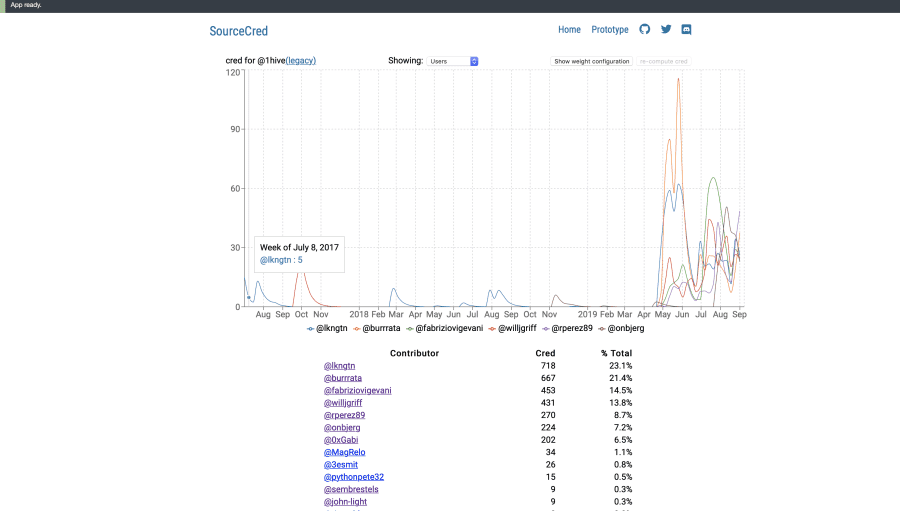Toggle the @lkngtn legend entry
Image resolution: width=900 pixels, height=511 pixels.
tap(327, 328)
